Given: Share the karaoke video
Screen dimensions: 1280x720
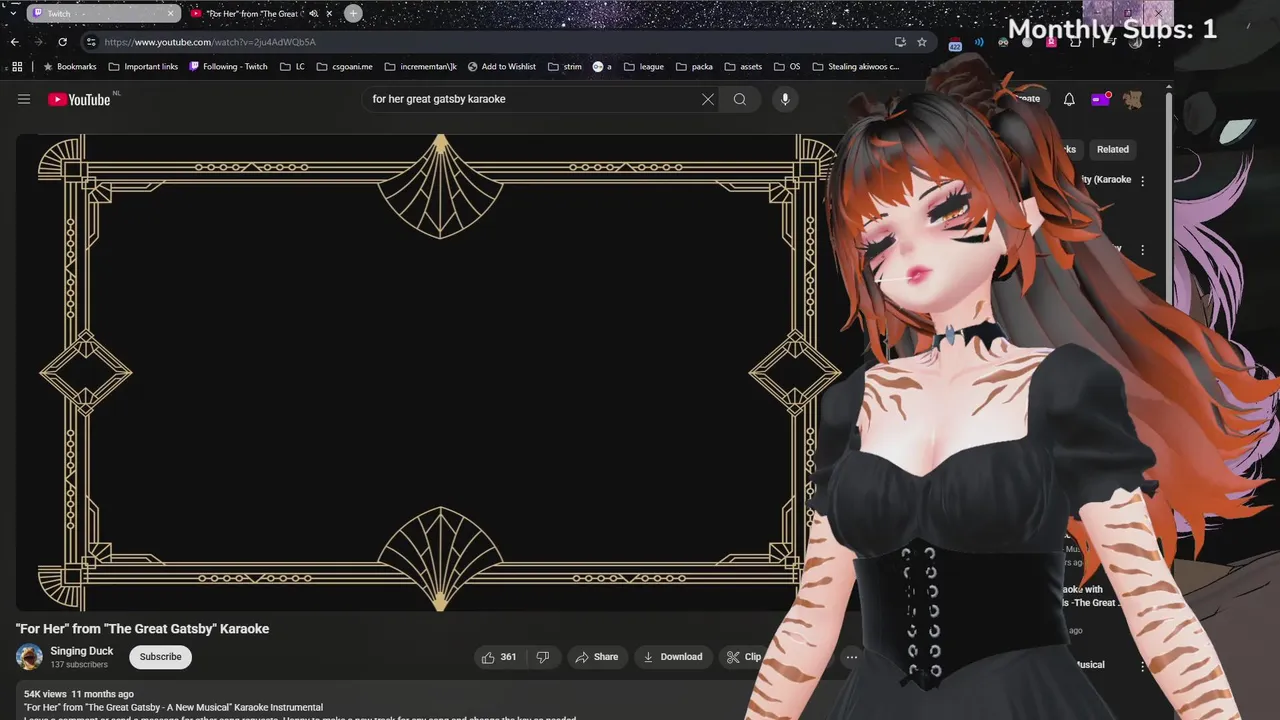Looking at the screenshot, I should tap(597, 657).
